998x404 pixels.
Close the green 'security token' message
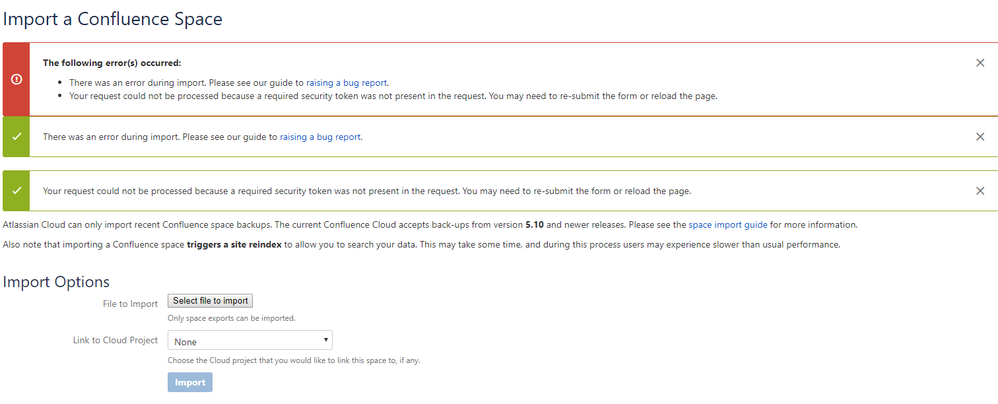coord(980,191)
